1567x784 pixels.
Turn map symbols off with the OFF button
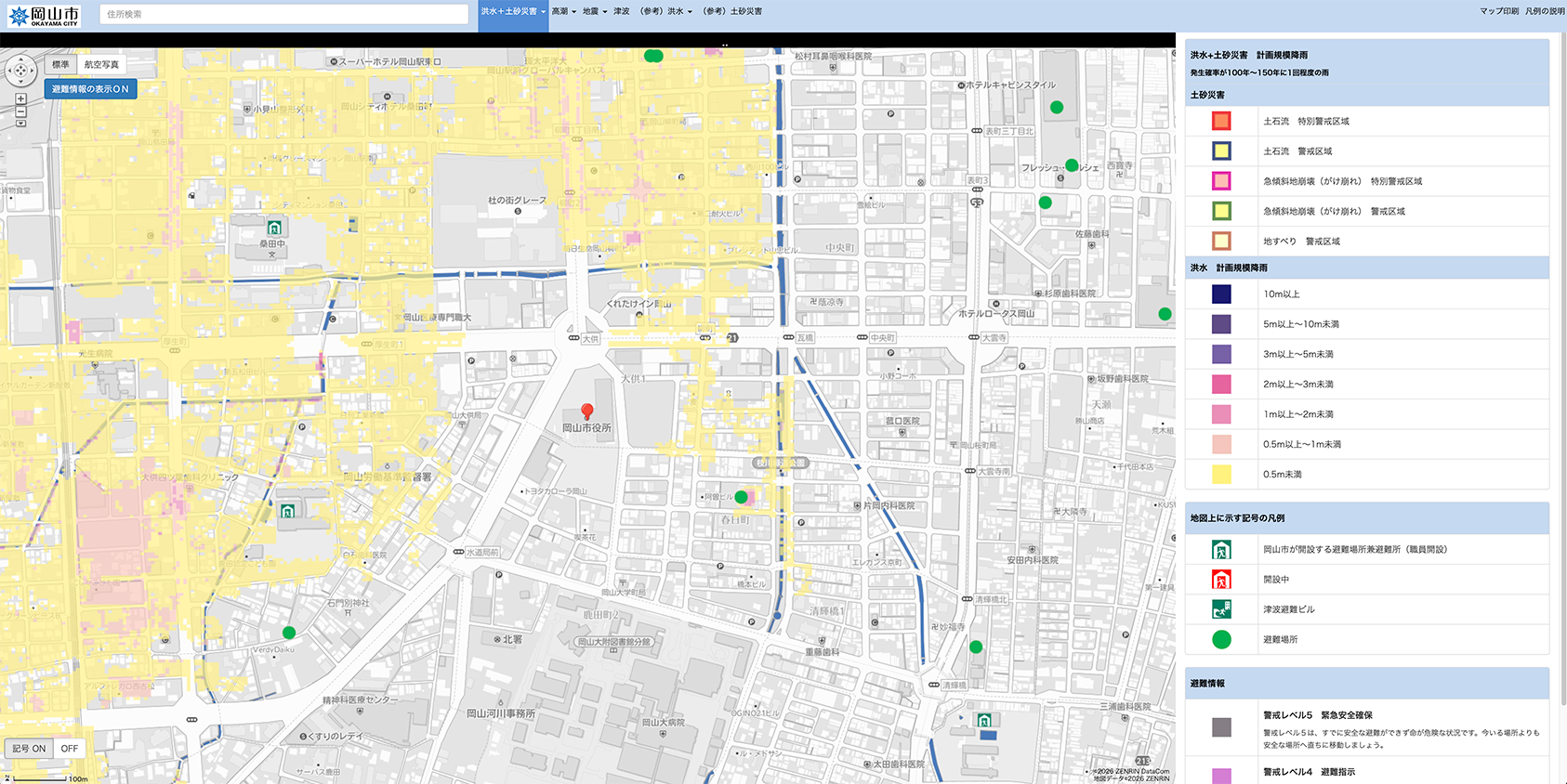coord(70,749)
